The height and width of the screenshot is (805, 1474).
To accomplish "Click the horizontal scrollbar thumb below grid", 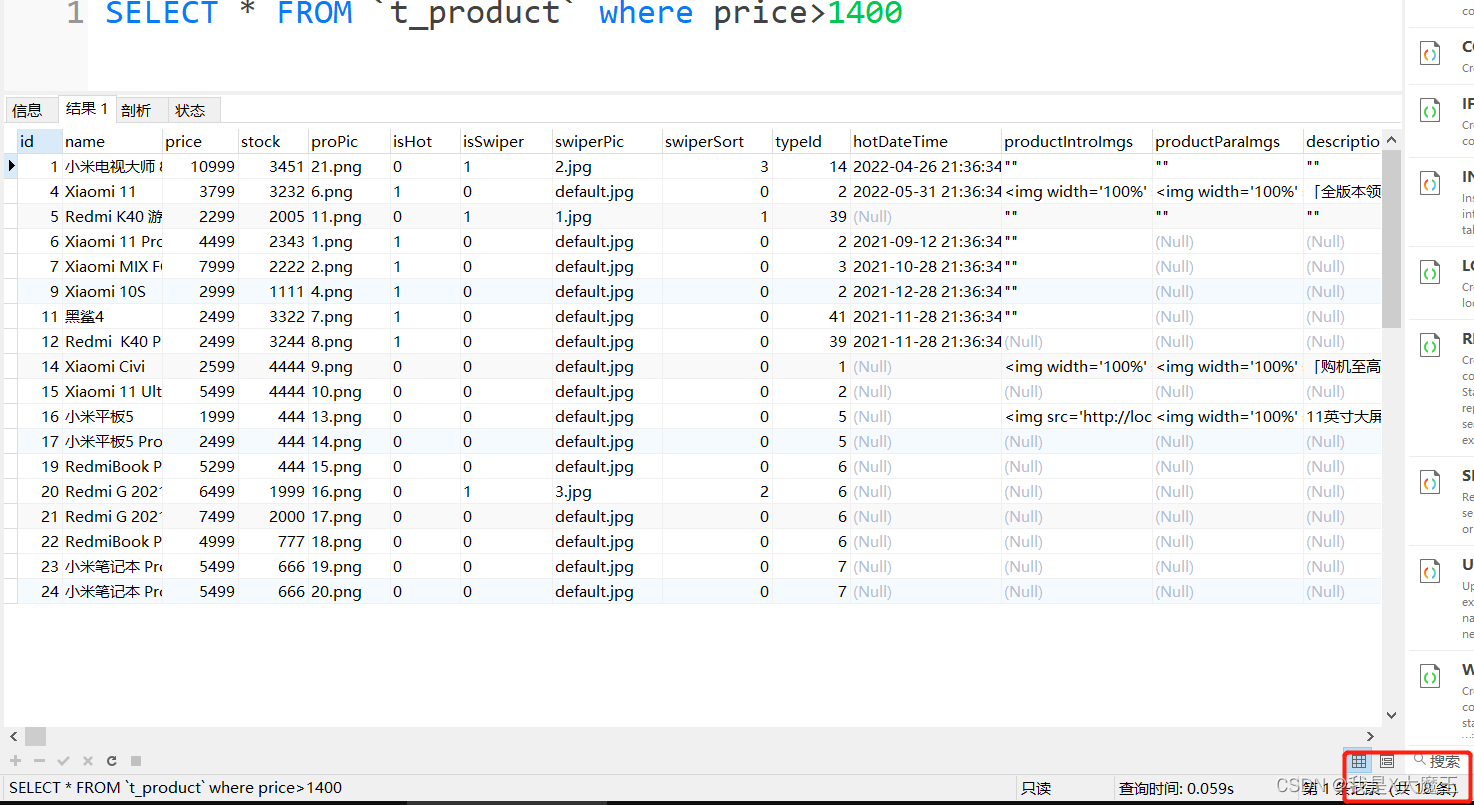I will point(35,736).
